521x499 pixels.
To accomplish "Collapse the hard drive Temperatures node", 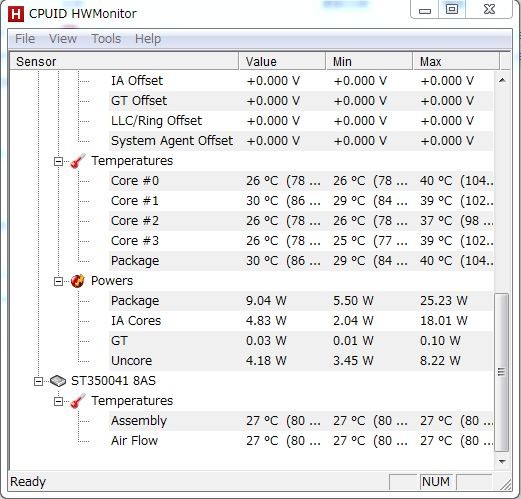I will 58,402.
